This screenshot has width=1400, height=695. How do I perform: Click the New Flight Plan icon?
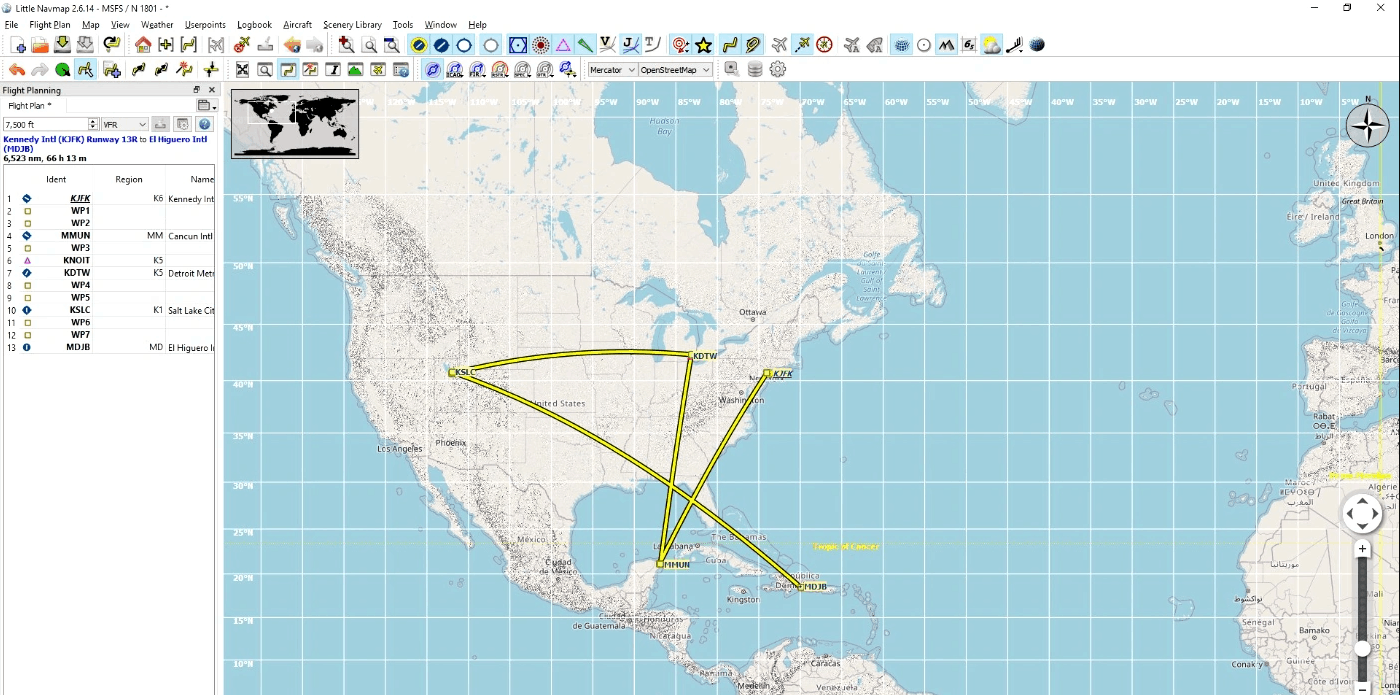[x=18, y=45]
